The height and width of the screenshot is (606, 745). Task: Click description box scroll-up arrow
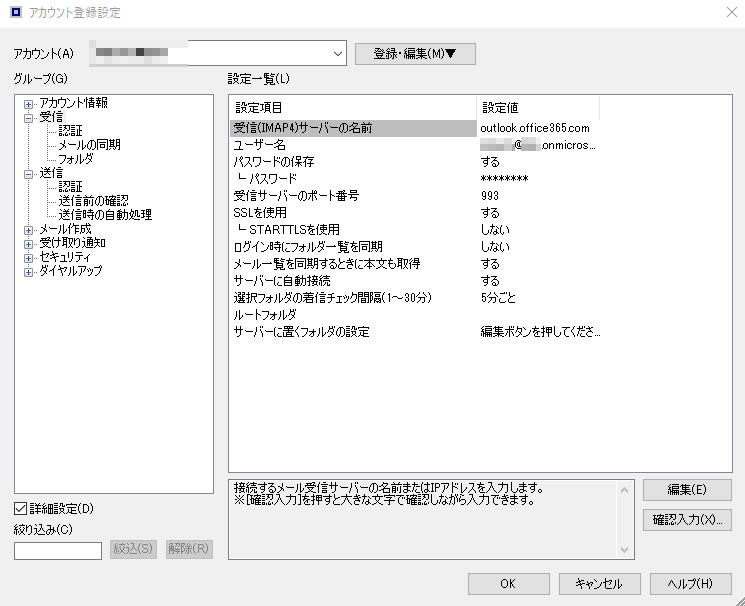point(624,490)
